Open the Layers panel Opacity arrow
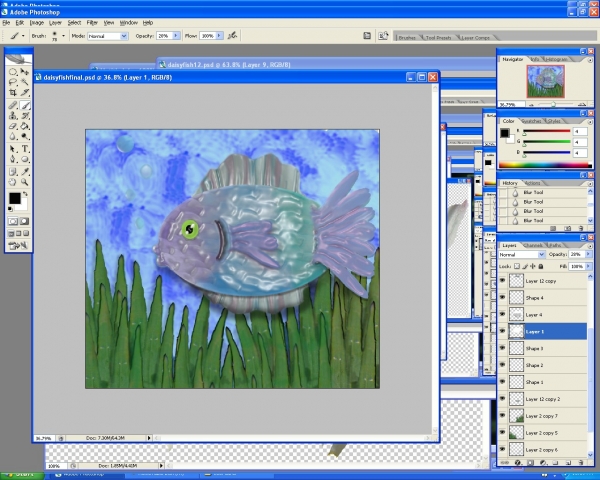Image resolution: width=600 pixels, height=480 pixels. 589,254
